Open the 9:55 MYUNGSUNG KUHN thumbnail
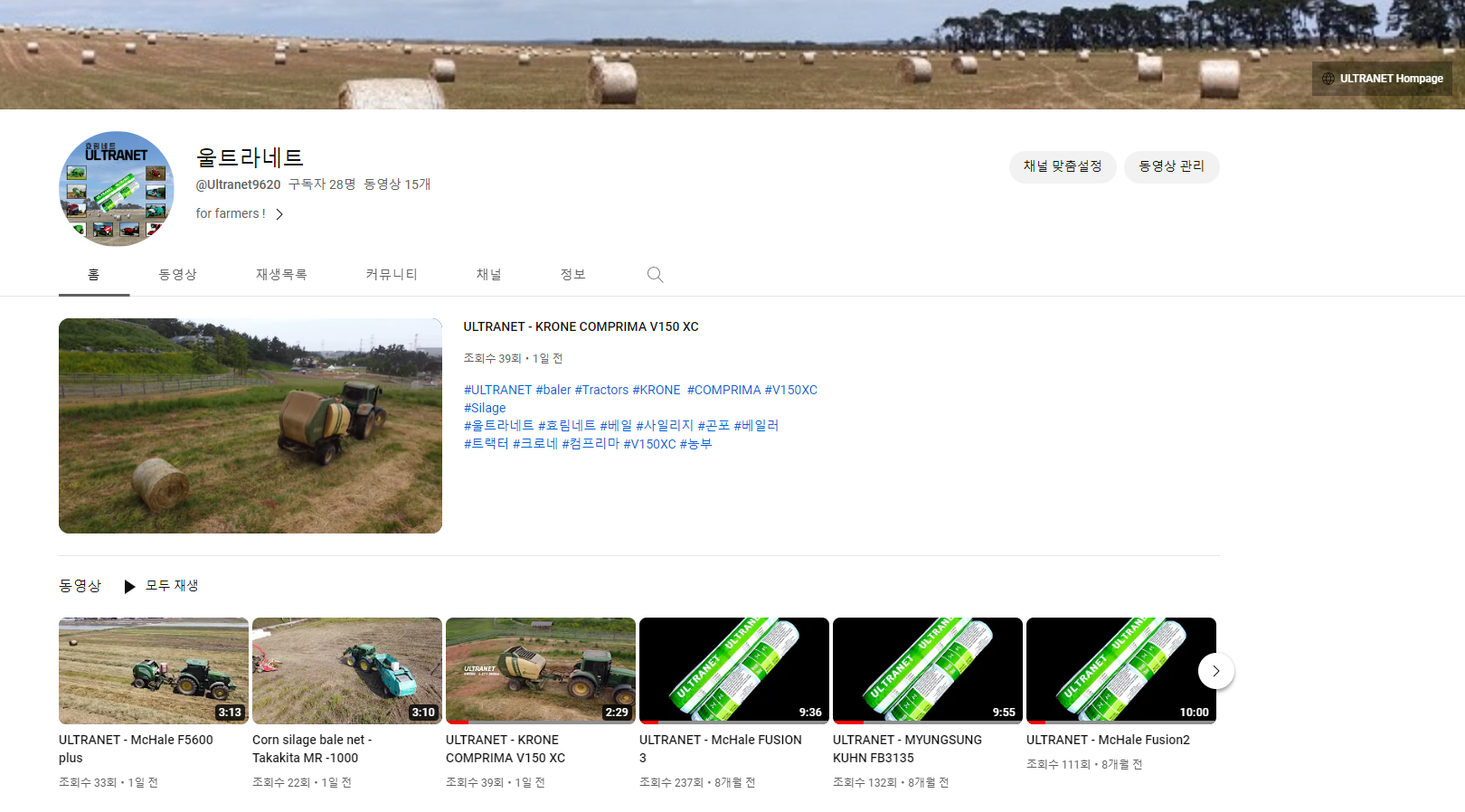 (928, 671)
